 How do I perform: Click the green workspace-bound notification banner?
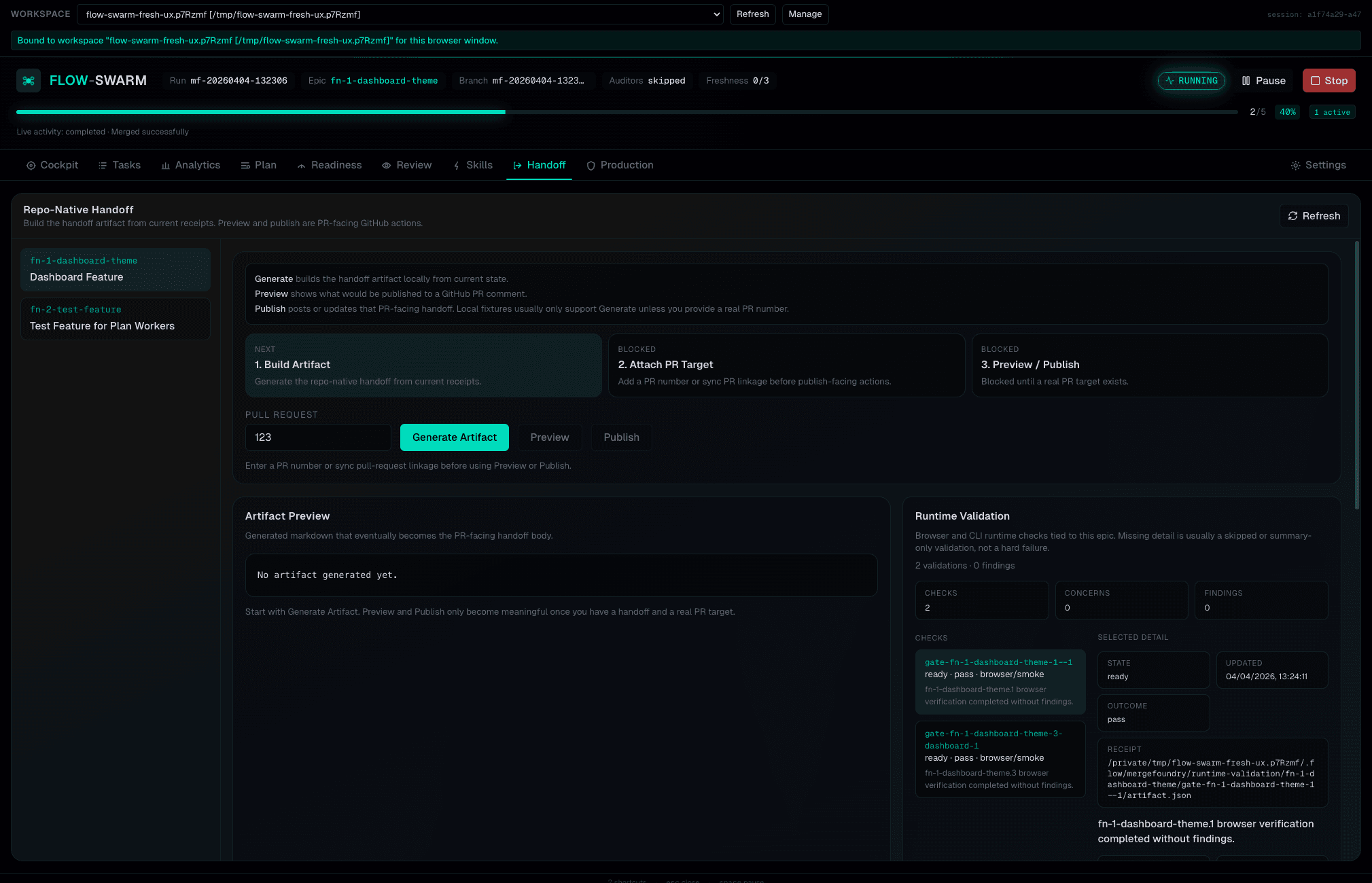(686, 41)
